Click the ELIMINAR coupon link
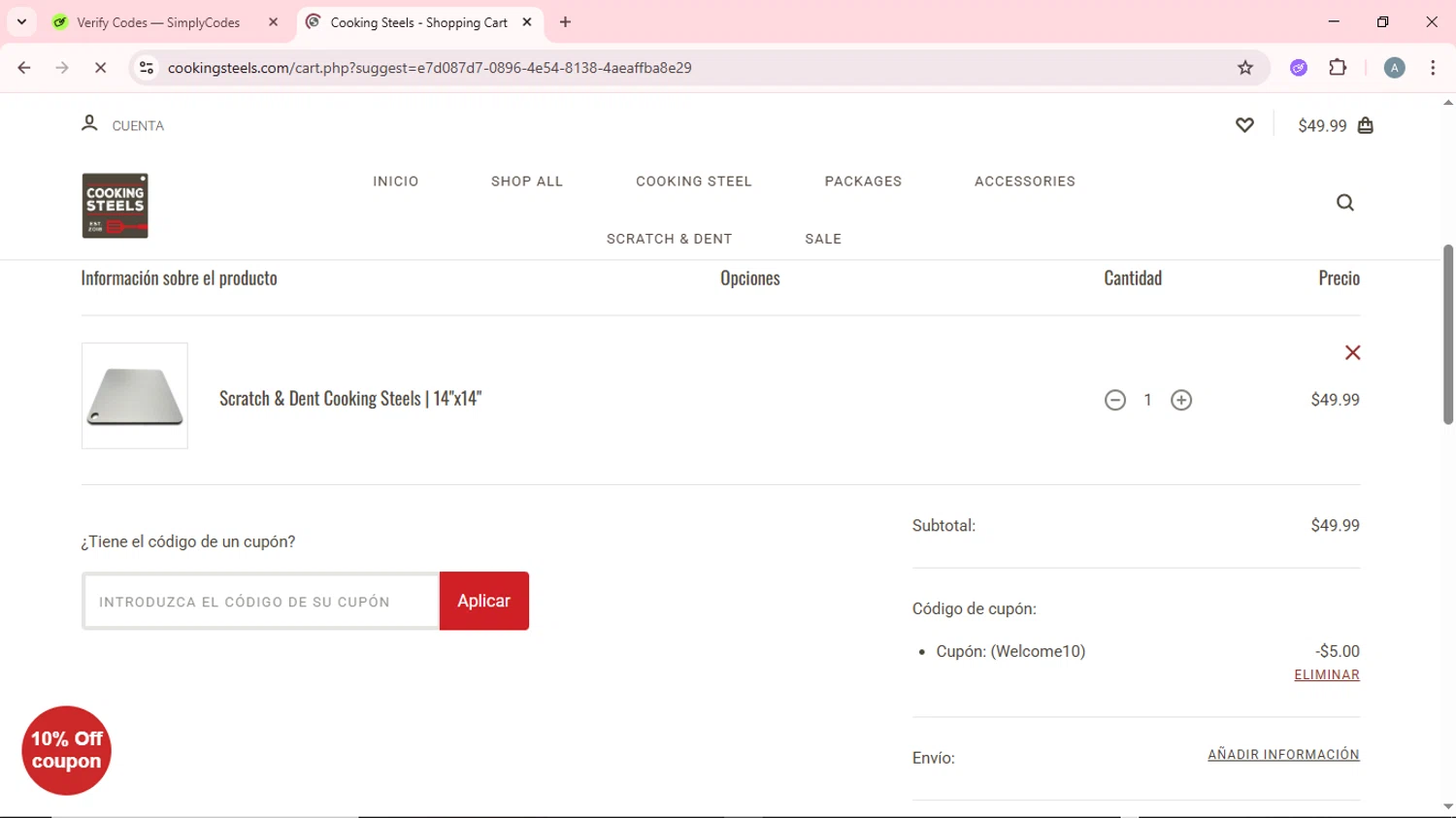The height and width of the screenshot is (818, 1456). coord(1327,675)
